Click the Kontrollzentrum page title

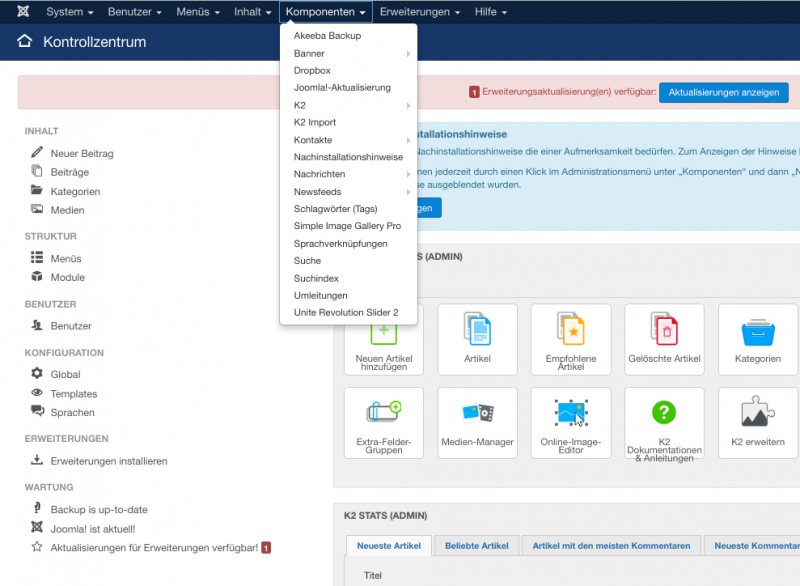click(94, 41)
